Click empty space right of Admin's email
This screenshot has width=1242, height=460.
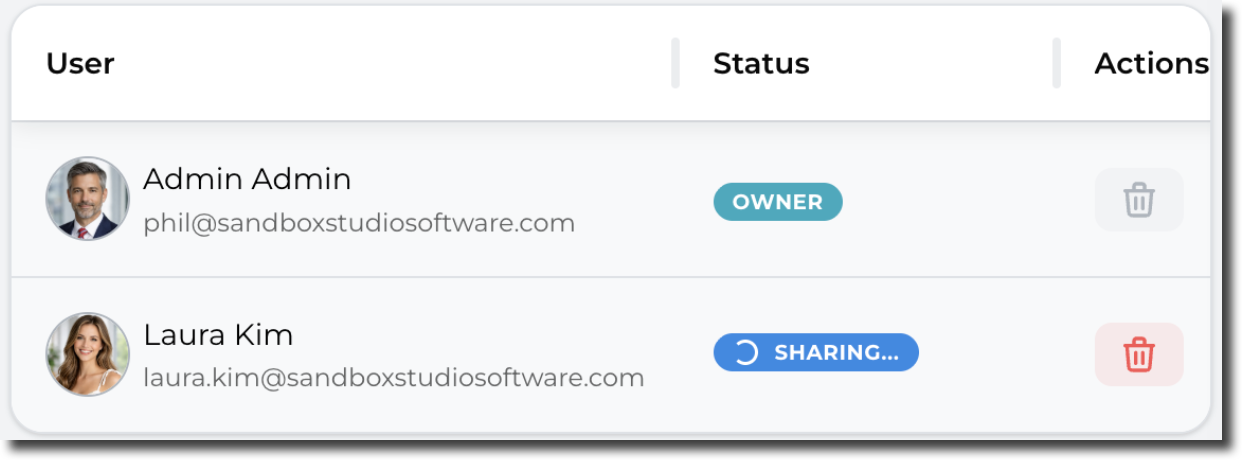pos(630,222)
